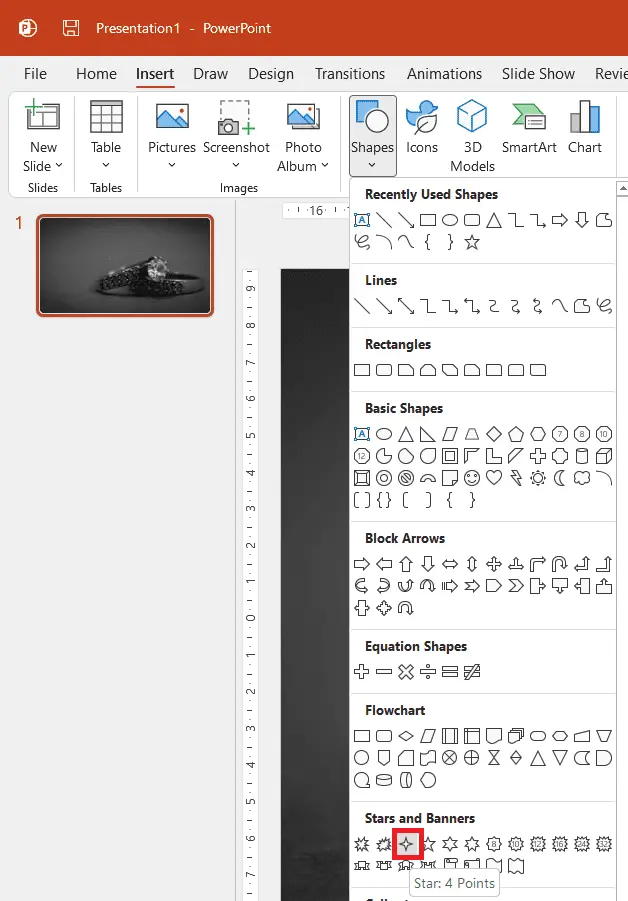
Task: Pick the first Rectangle in Rectangles section
Action: coord(362,370)
